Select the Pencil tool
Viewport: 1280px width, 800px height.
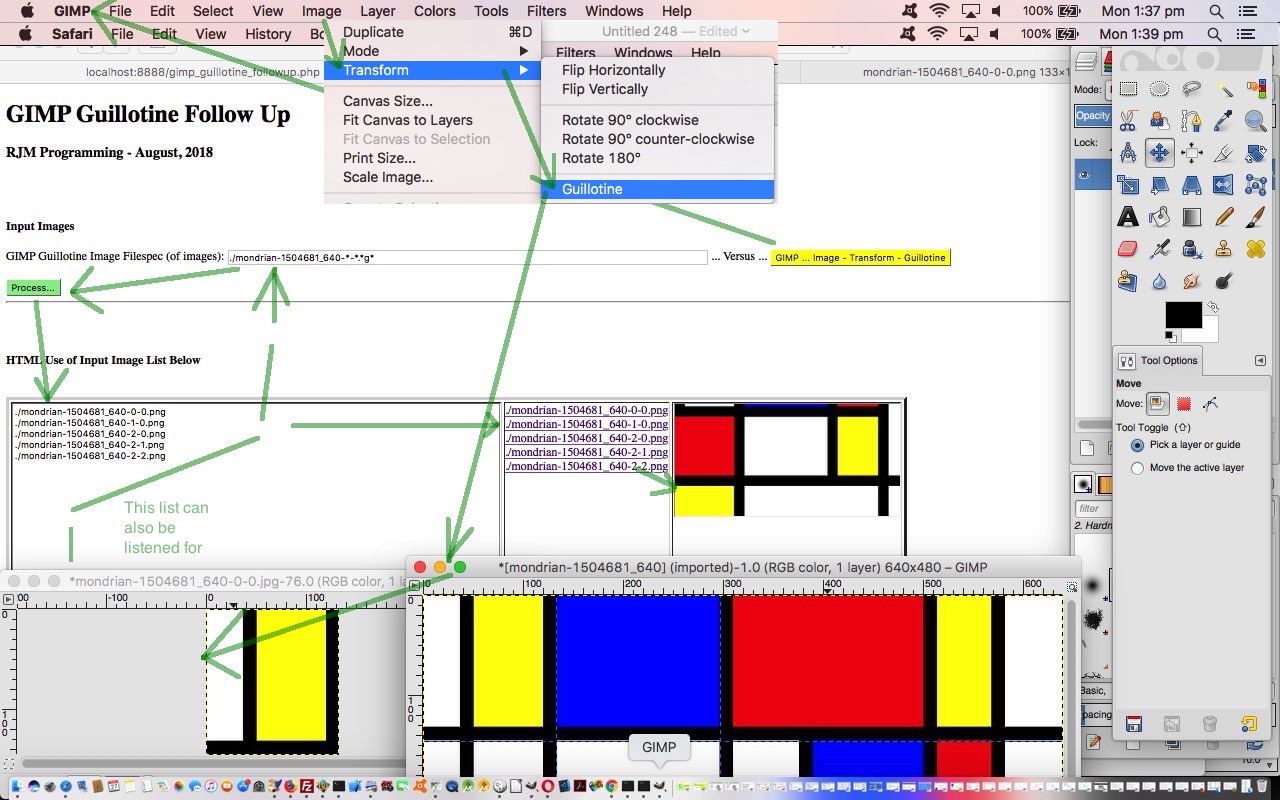click(x=1224, y=217)
